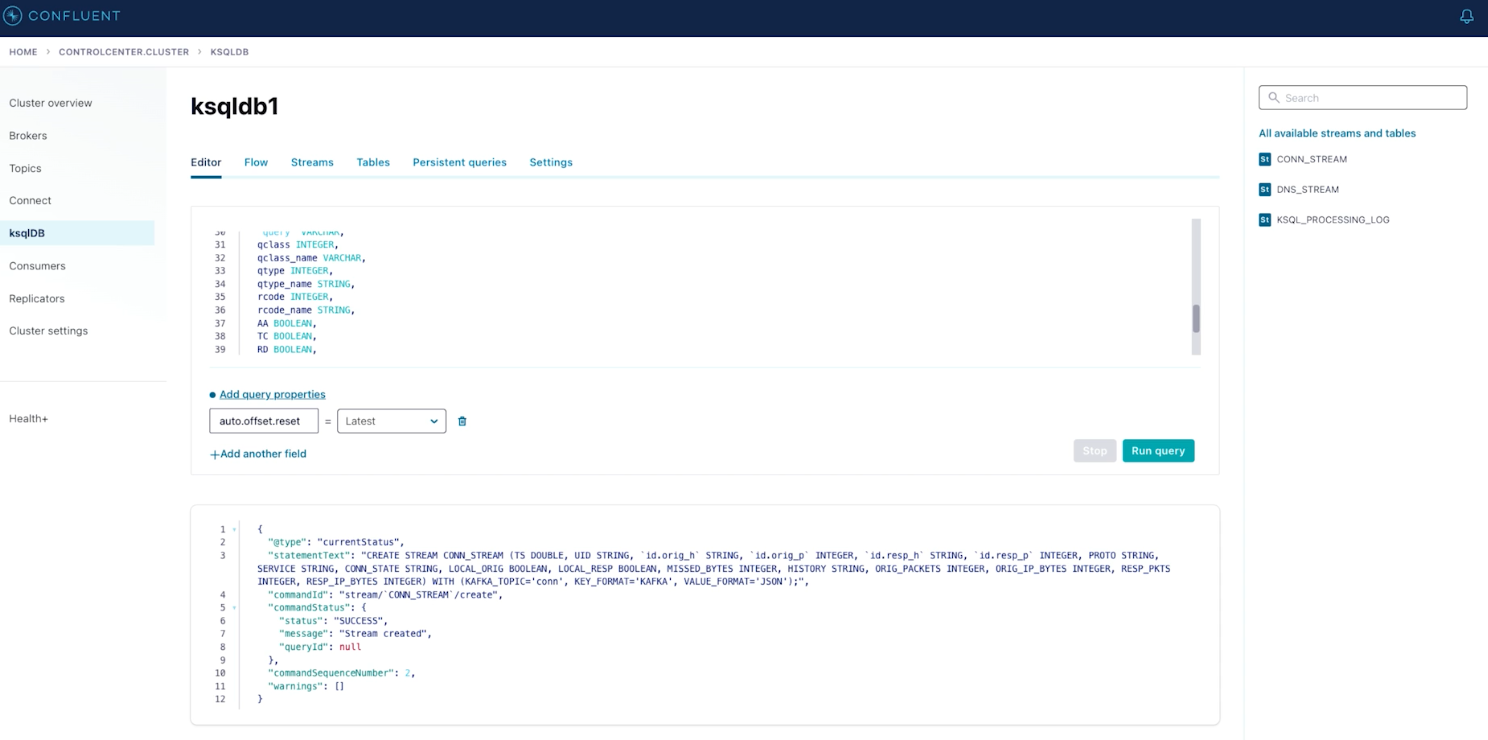1488x740 pixels.
Task: Open the Tables tab
Action: coord(373,162)
